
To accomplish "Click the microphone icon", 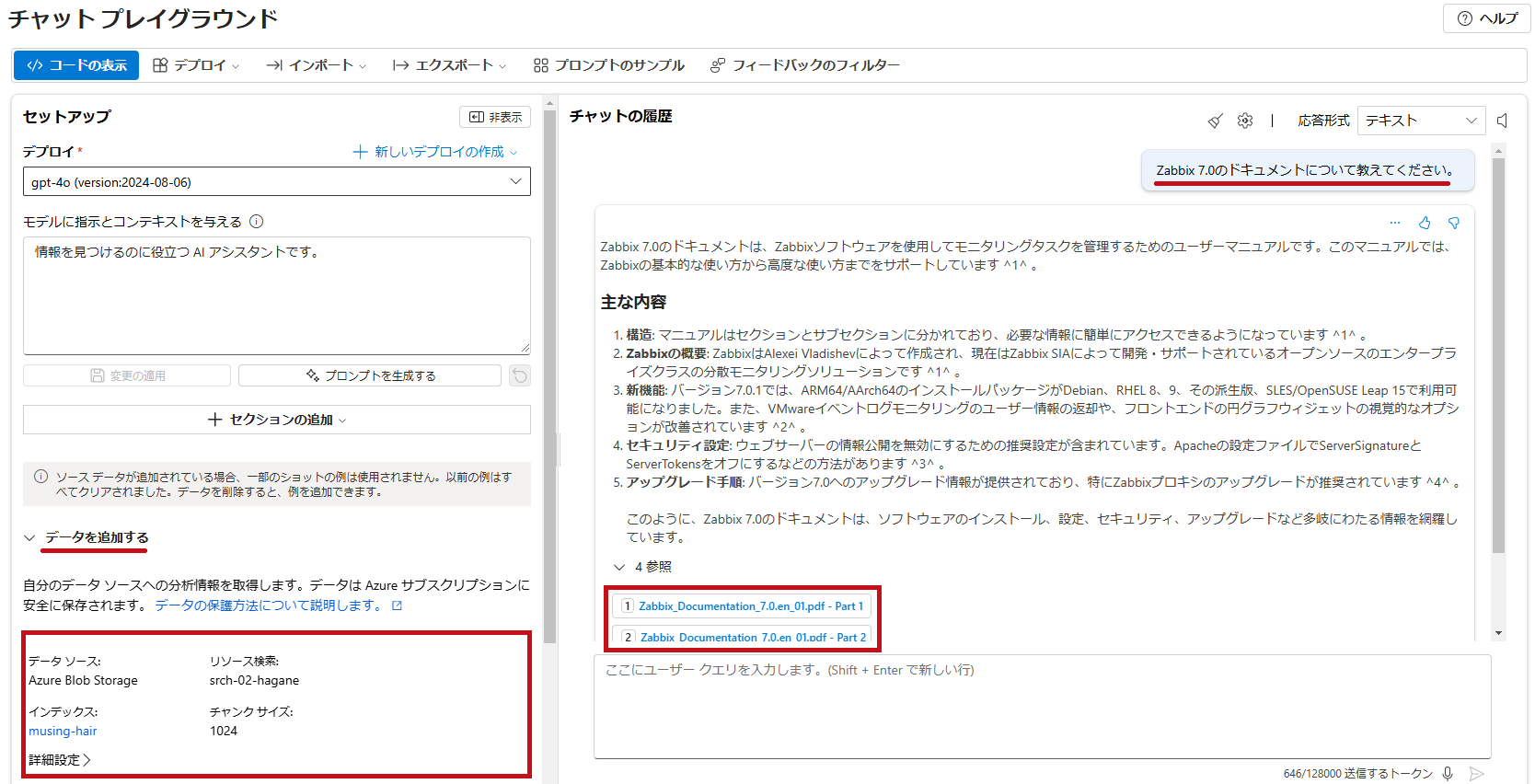I will coord(1448,774).
